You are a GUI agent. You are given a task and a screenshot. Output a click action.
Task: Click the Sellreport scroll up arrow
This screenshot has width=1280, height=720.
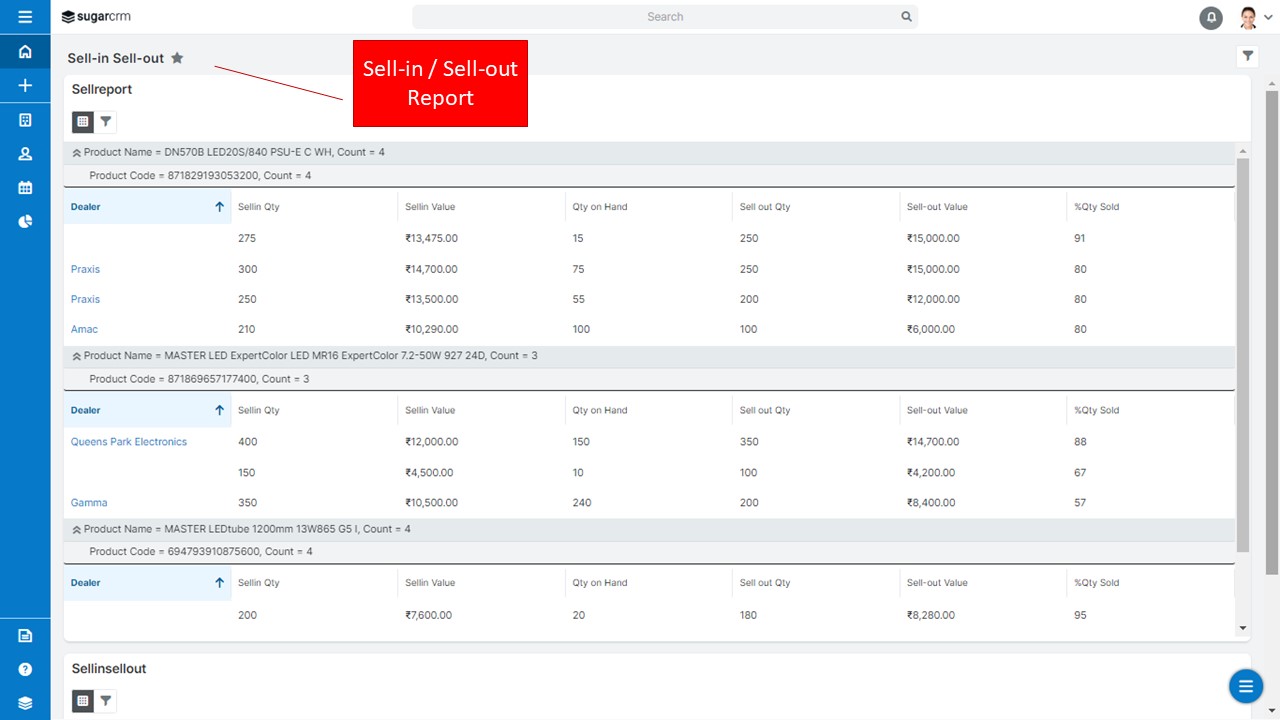(1243, 152)
